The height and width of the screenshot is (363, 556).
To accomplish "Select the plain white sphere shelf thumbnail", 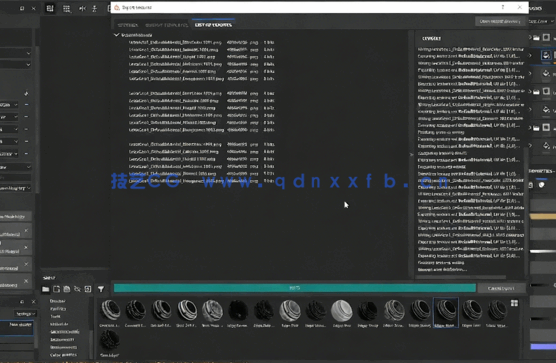I will tap(341, 310).
